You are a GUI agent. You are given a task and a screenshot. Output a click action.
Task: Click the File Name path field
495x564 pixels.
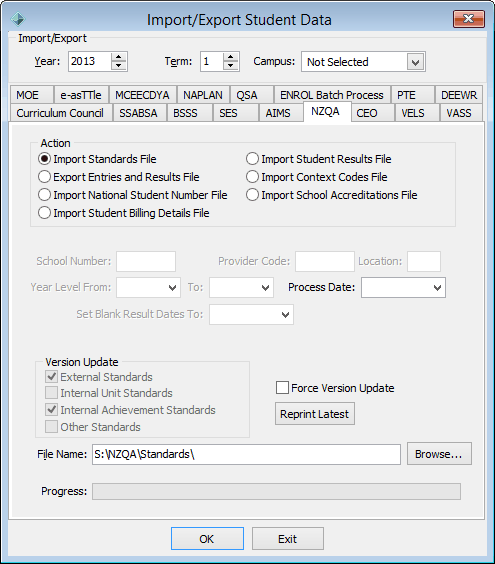(x=246, y=454)
